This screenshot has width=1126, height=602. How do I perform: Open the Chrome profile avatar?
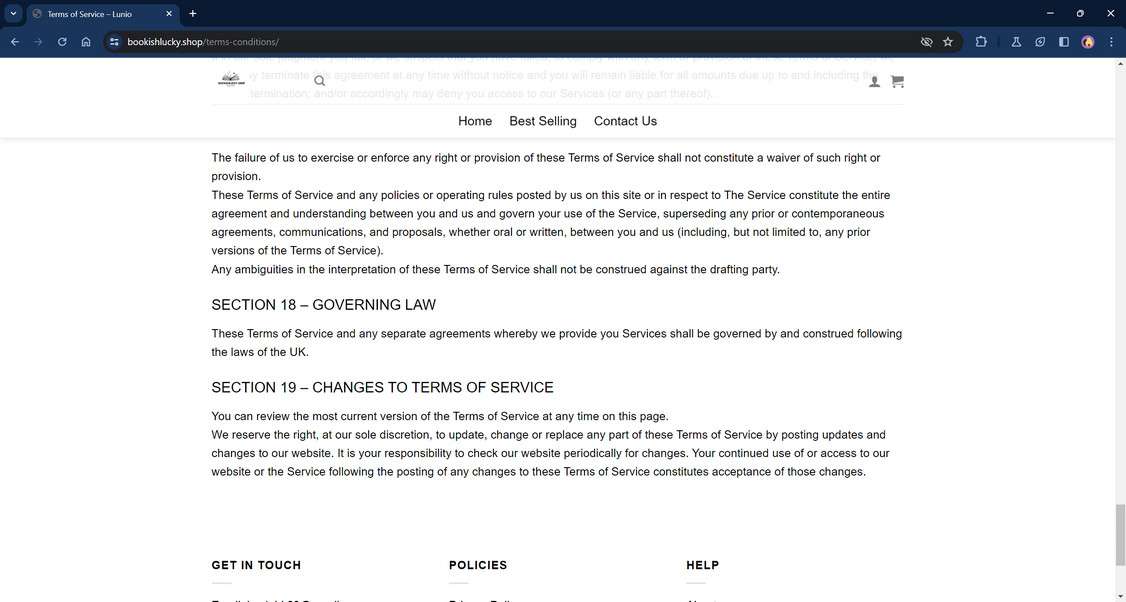tap(1088, 42)
